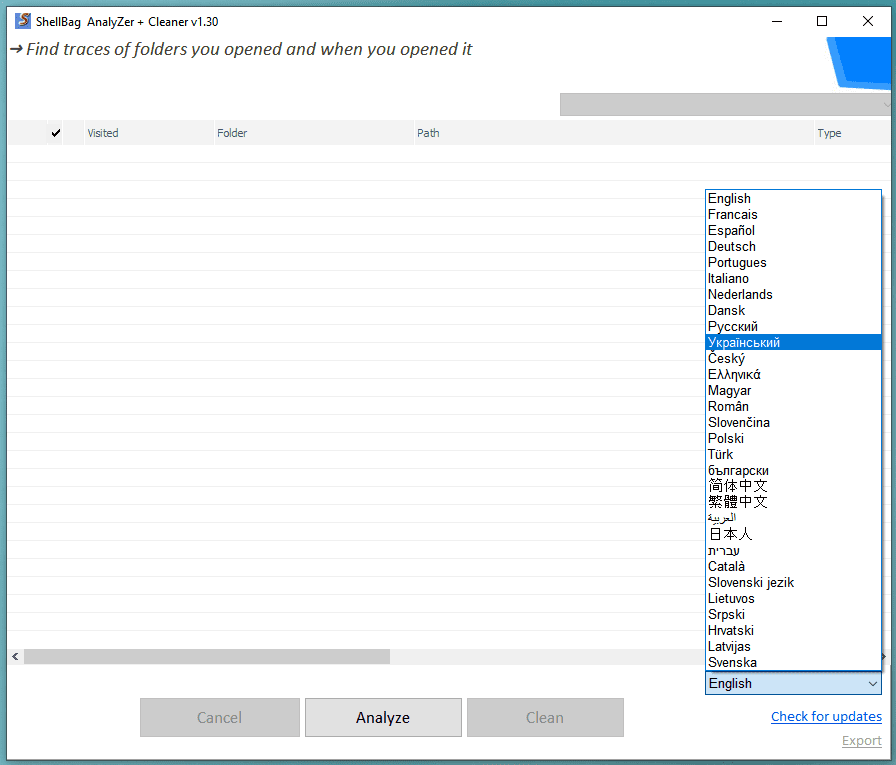The image size is (896, 765).
Task: Select Latvijas language option
Action: (793, 646)
